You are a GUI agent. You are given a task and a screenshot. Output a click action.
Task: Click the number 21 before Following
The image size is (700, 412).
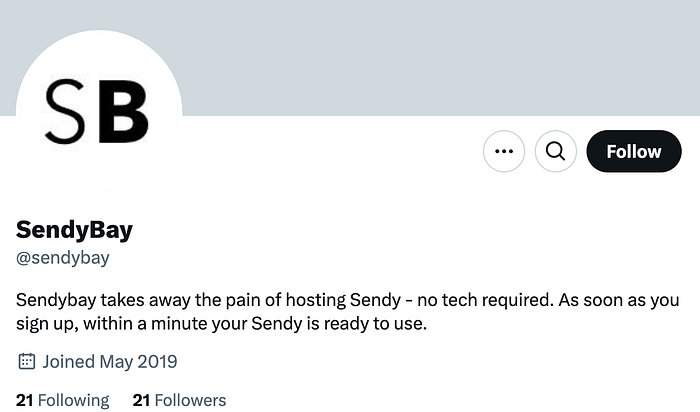tap(25, 400)
